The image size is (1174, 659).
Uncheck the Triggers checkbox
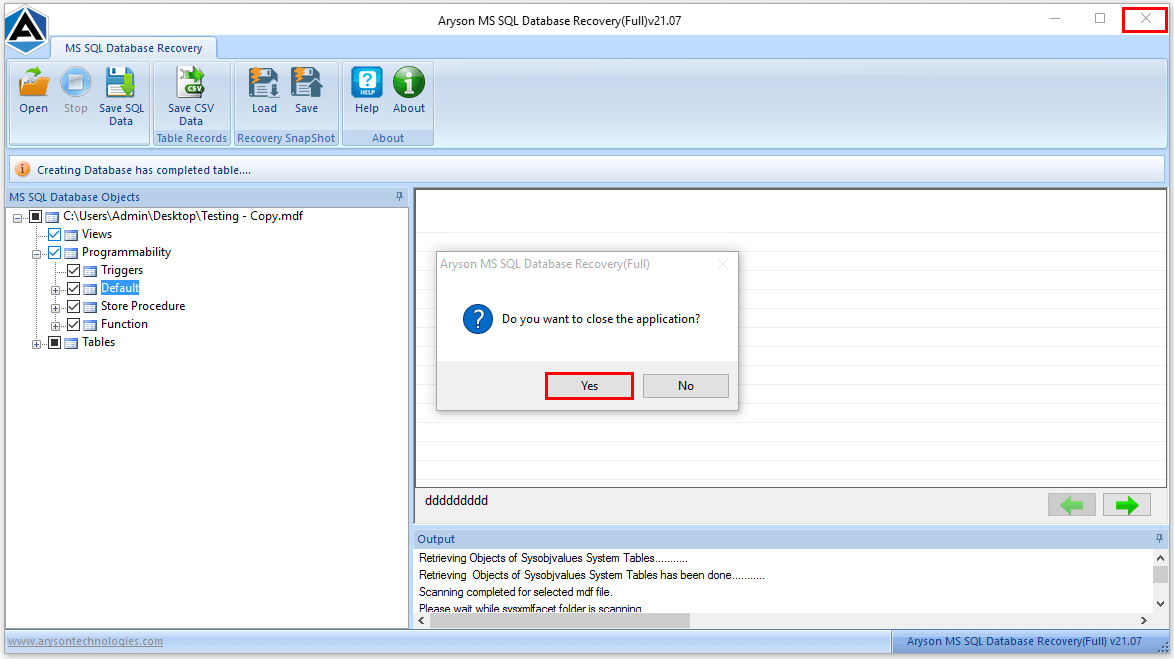click(x=73, y=270)
